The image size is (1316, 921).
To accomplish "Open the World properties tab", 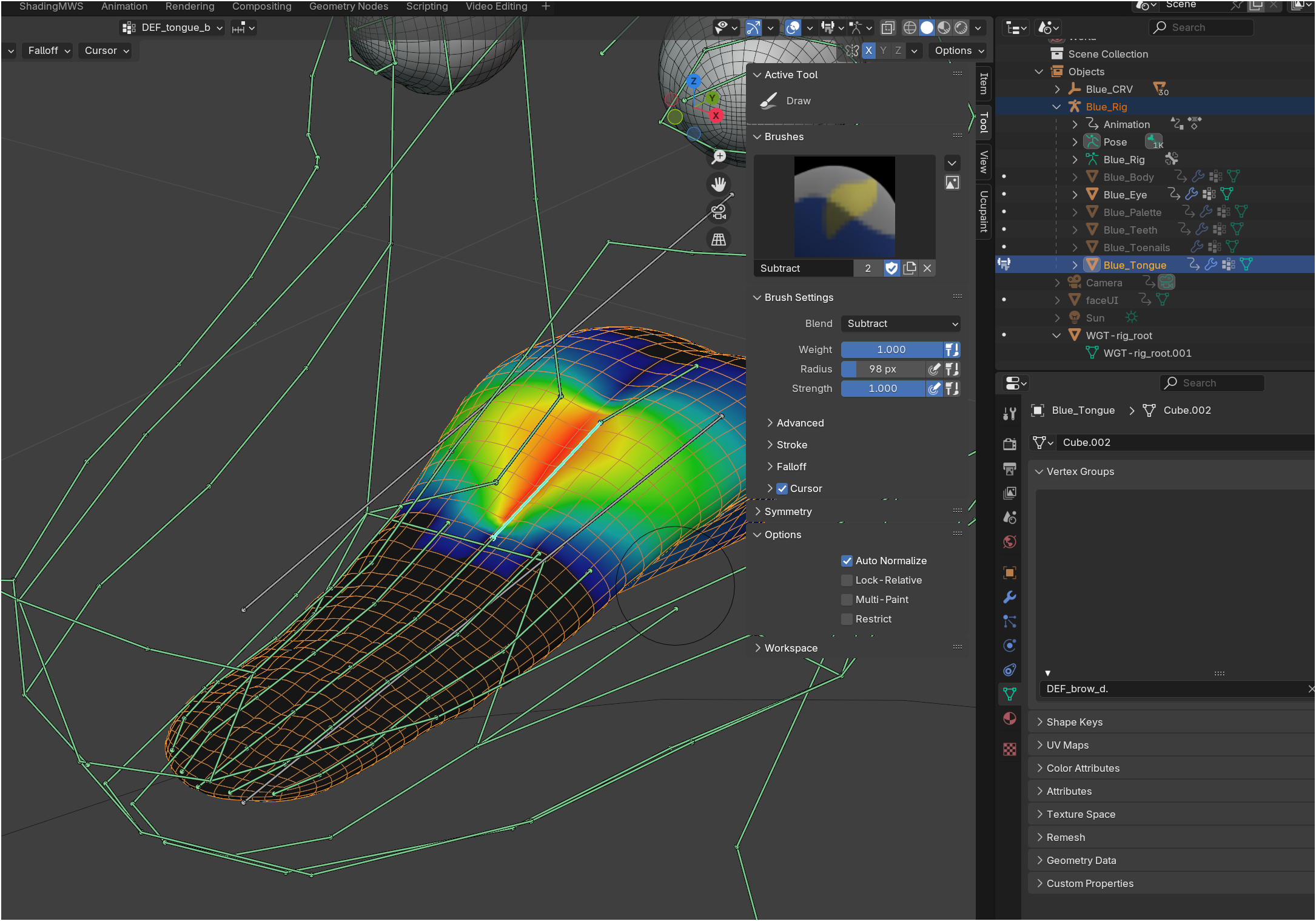I will coord(1009,541).
